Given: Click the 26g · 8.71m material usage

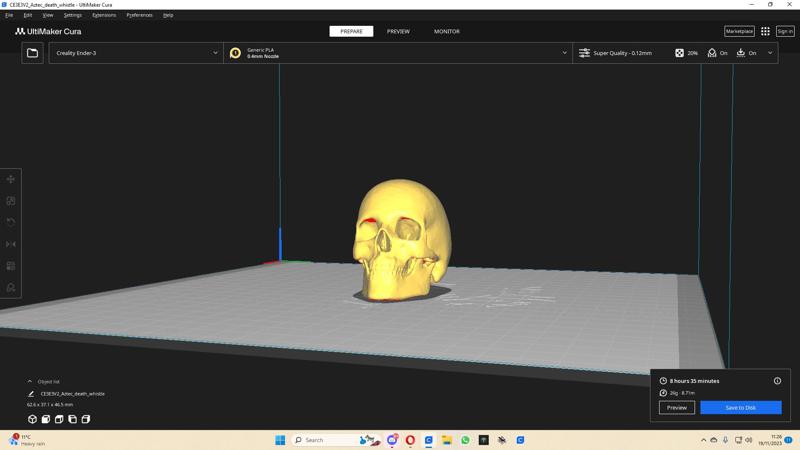Looking at the screenshot, I should click(682, 393).
